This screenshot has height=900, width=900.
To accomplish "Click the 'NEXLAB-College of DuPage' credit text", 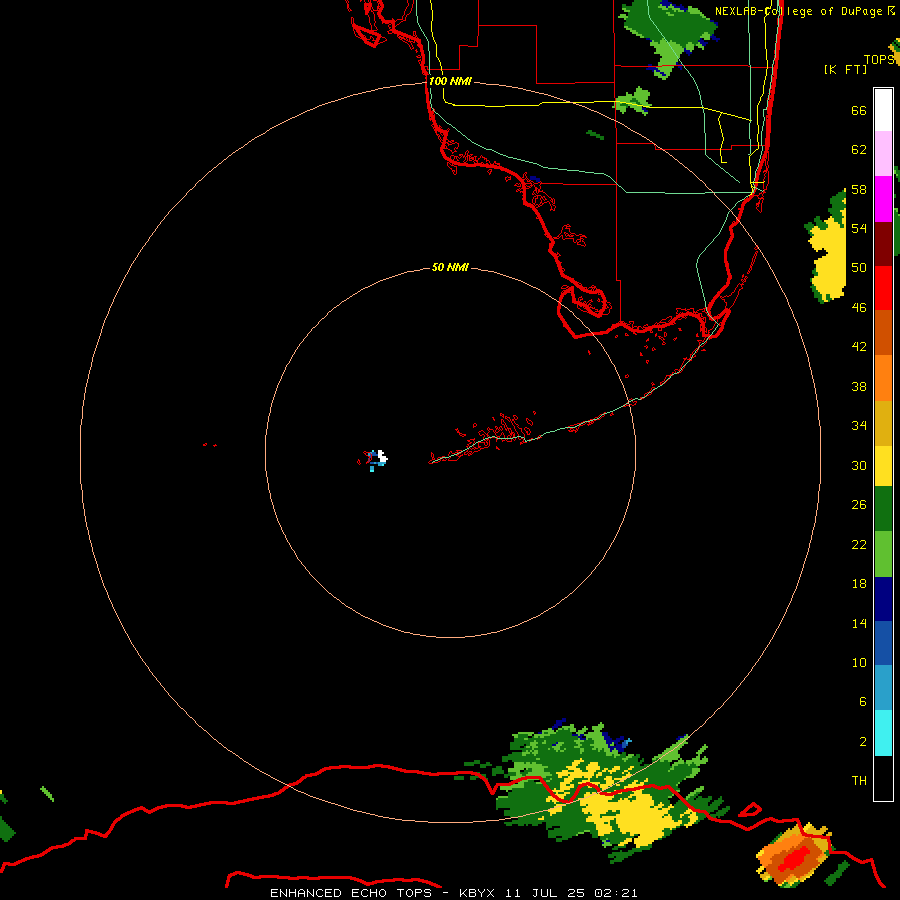I will coord(798,11).
